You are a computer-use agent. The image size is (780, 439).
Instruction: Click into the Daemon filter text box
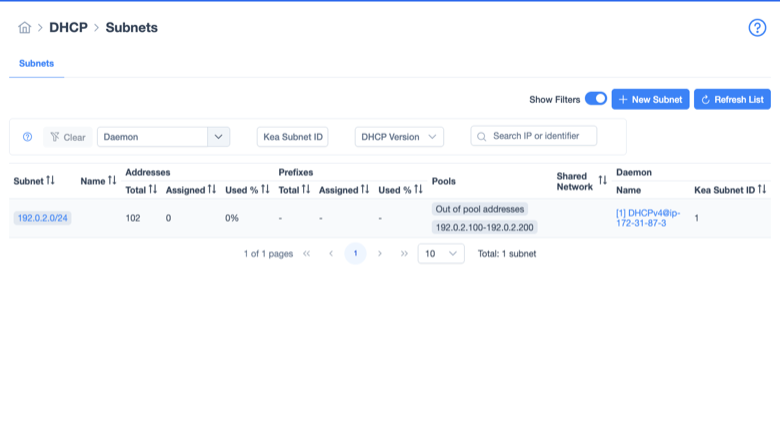click(152, 137)
